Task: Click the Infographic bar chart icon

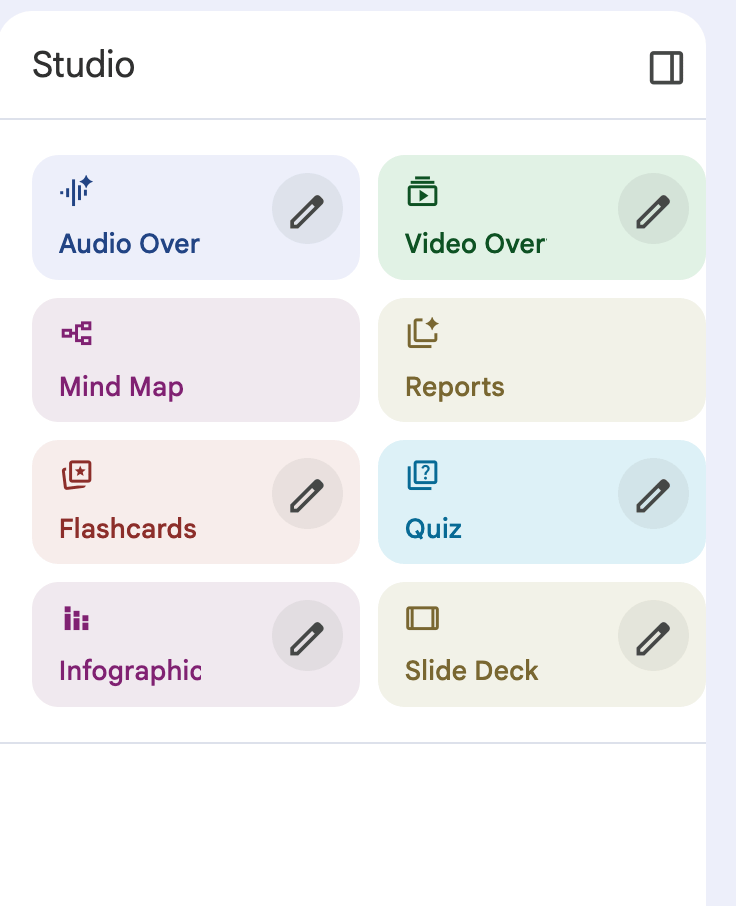Action: coord(76,618)
